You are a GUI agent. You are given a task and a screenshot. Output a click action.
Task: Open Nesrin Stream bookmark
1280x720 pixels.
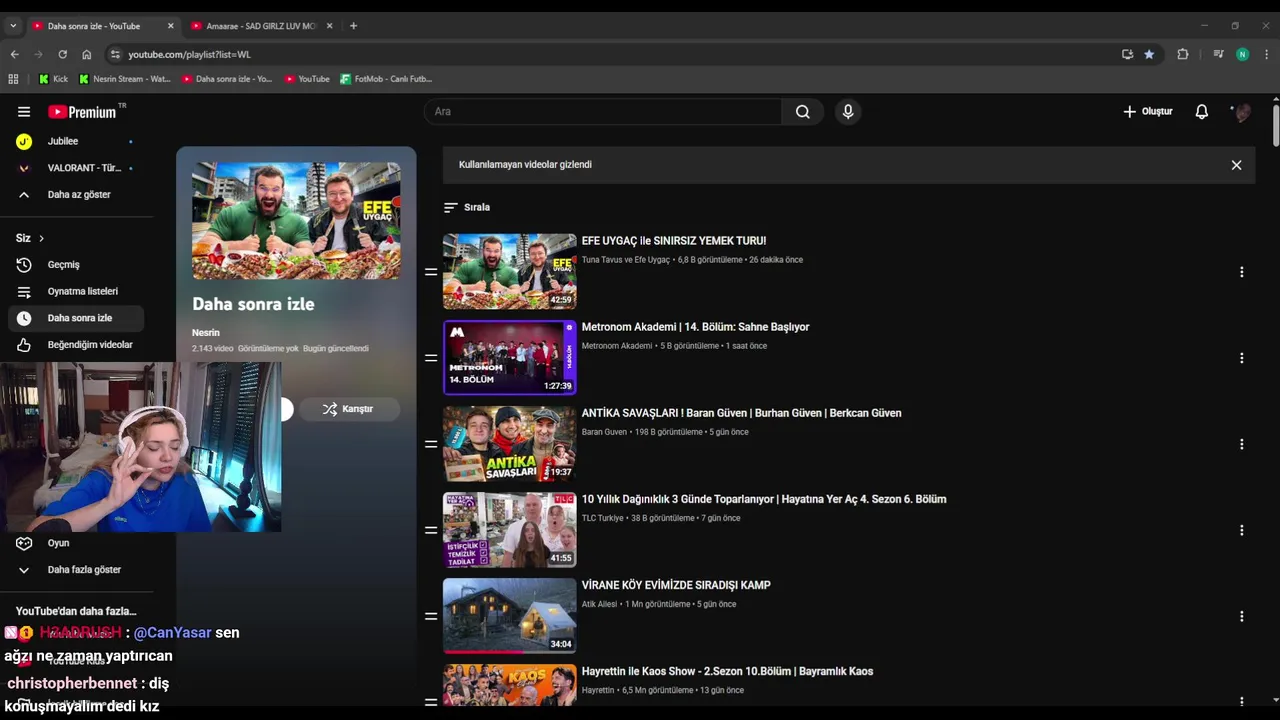pyautogui.click(x=125, y=79)
